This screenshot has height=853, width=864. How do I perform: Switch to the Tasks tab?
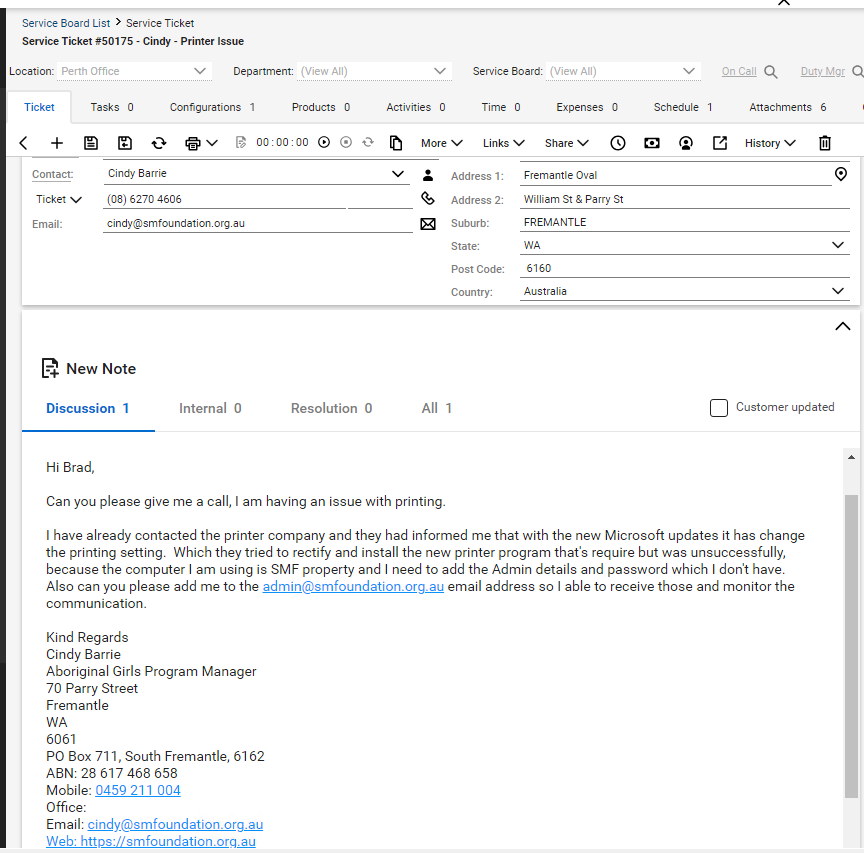point(112,107)
